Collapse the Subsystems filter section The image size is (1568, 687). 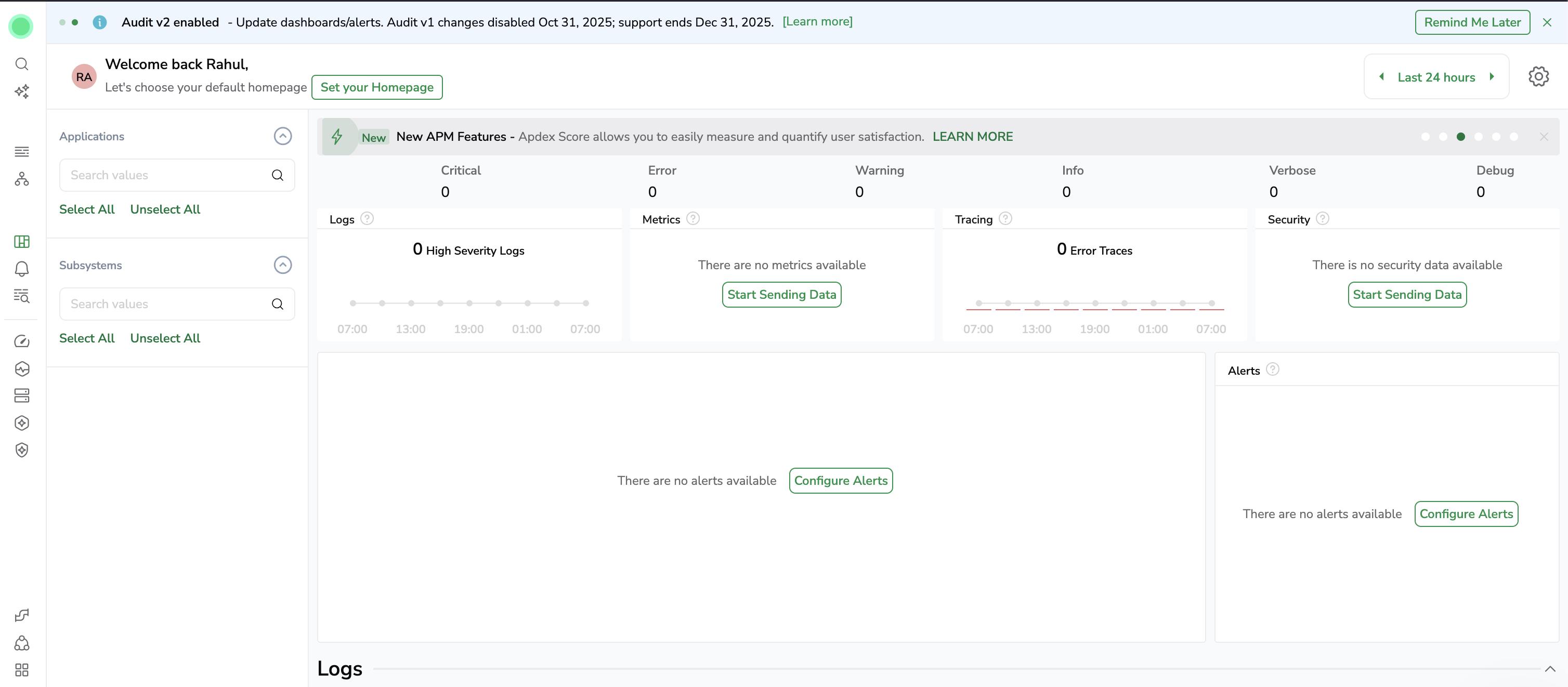[x=282, y=266]
